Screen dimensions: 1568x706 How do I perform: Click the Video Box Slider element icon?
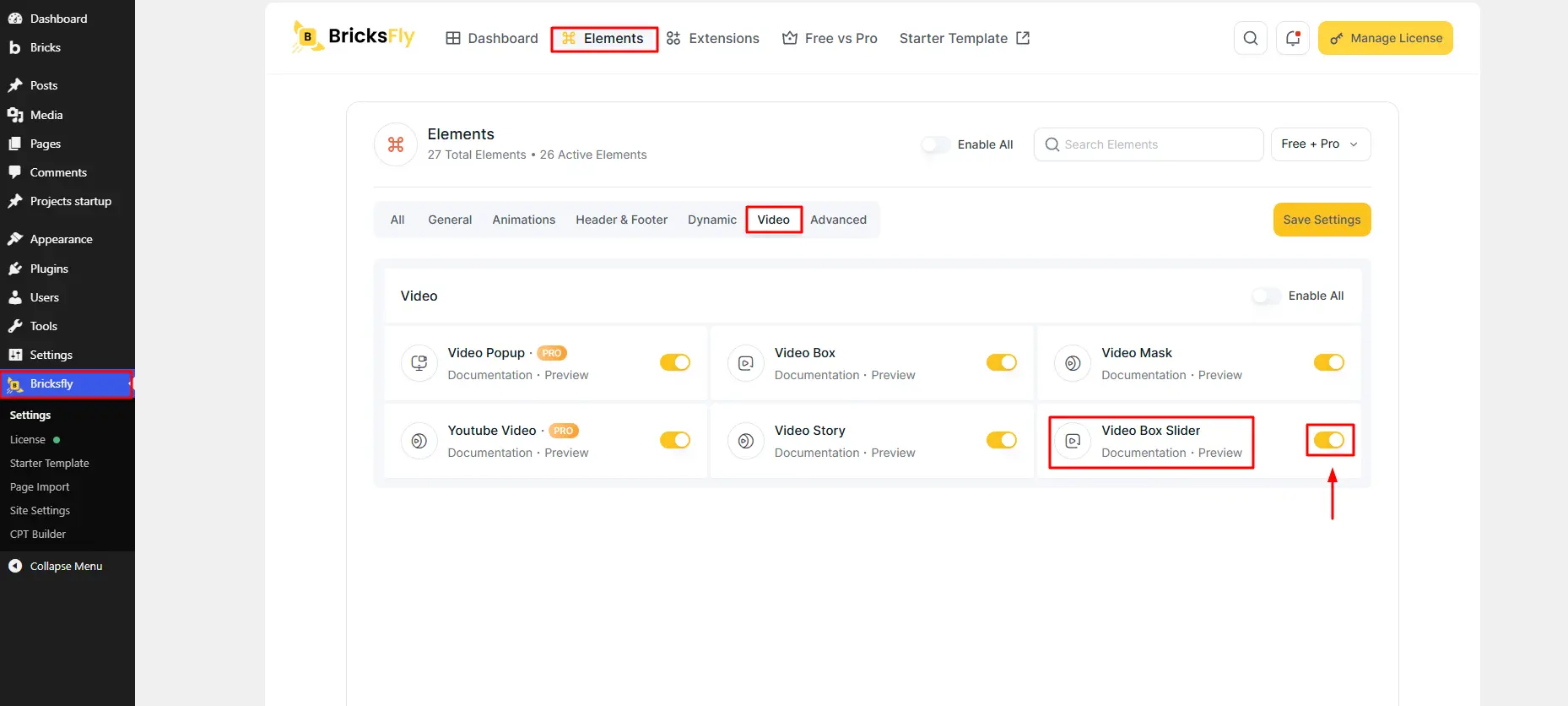pyautogui.click(x=1073, y=441)
